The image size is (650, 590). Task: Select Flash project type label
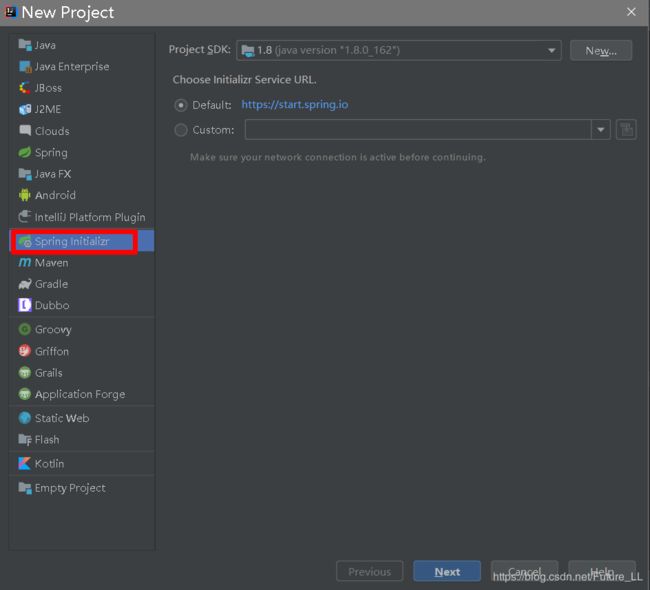click(x=47, y=439)
